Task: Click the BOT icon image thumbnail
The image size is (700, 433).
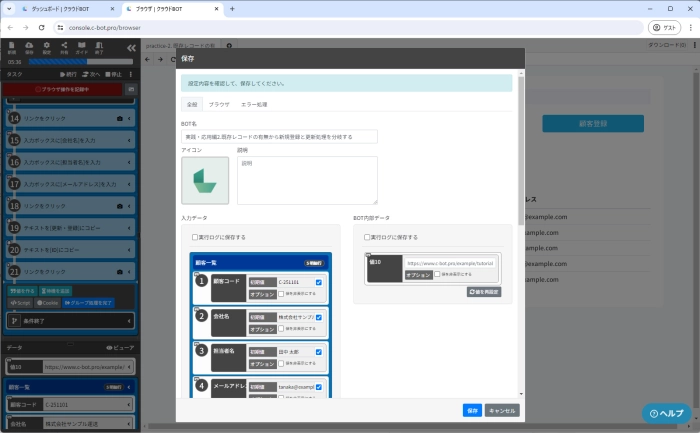Action: (205, 180)
